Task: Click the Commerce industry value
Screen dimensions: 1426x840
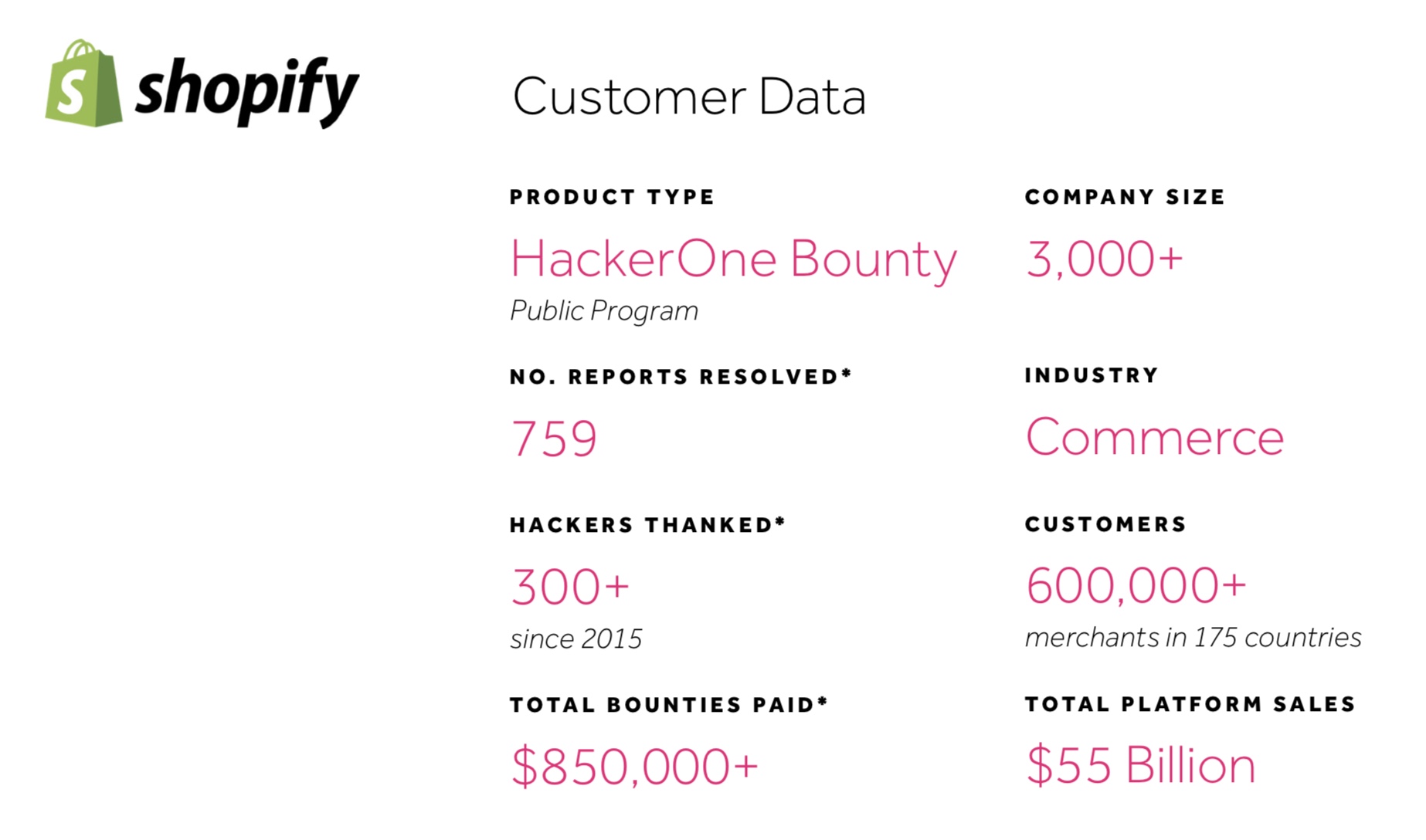Action: click(1154, 438)
